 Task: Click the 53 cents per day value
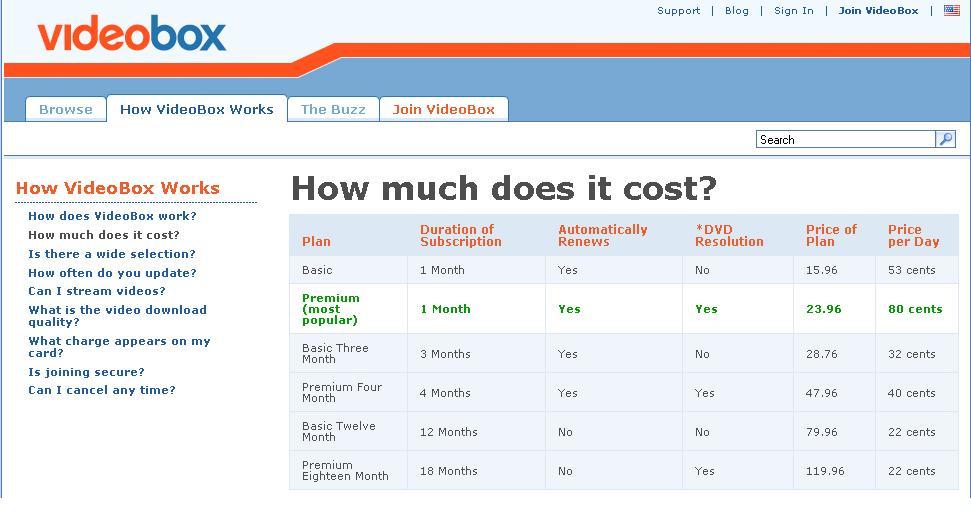[x=912, y=270]
